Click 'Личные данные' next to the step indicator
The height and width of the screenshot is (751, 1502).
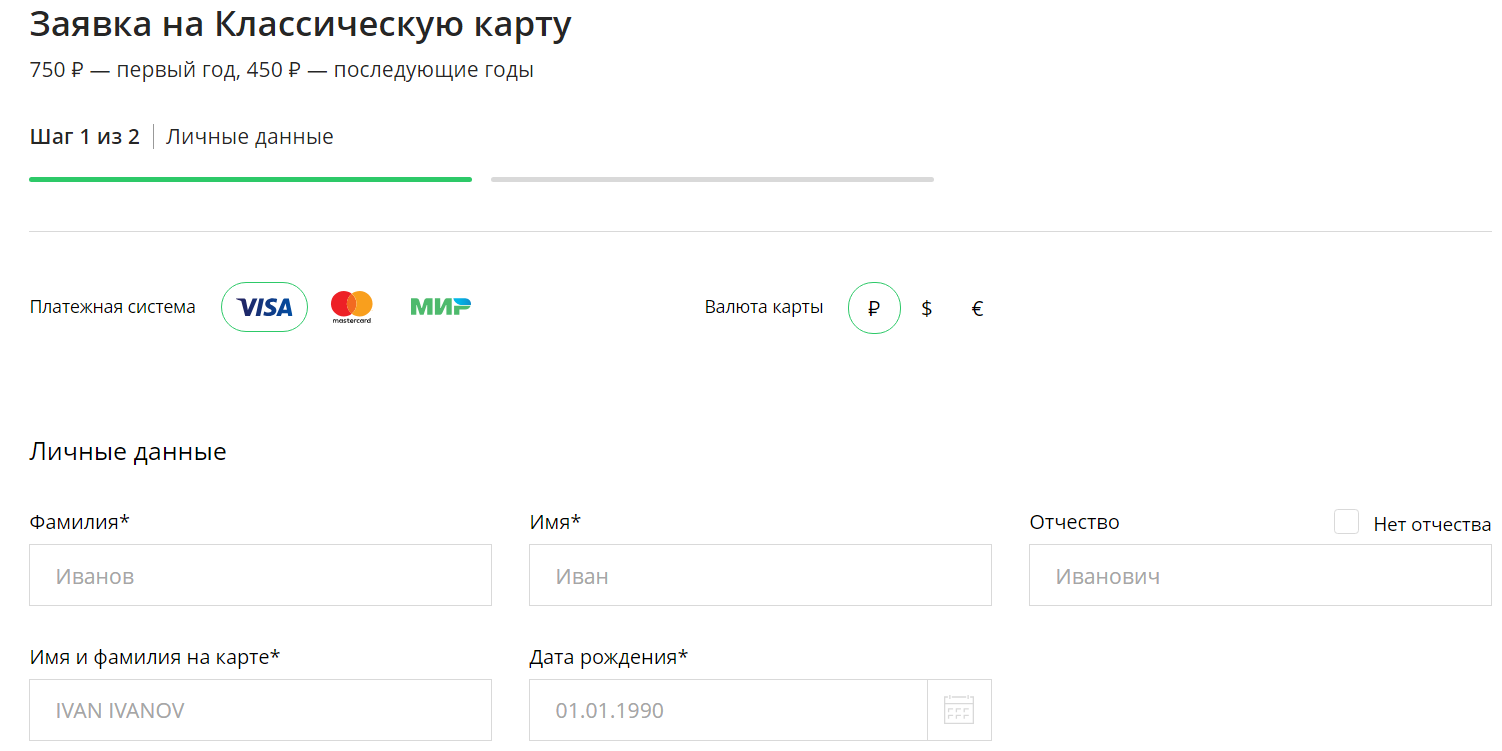250,137
